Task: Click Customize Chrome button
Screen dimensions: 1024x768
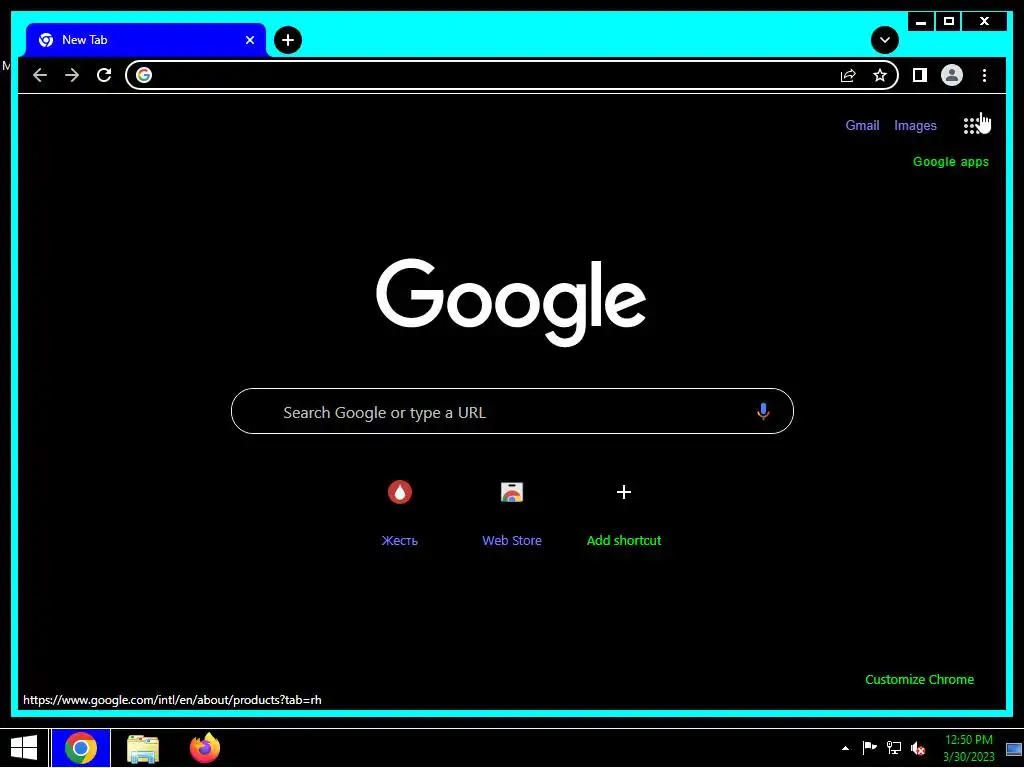Action: coord(920,679)
